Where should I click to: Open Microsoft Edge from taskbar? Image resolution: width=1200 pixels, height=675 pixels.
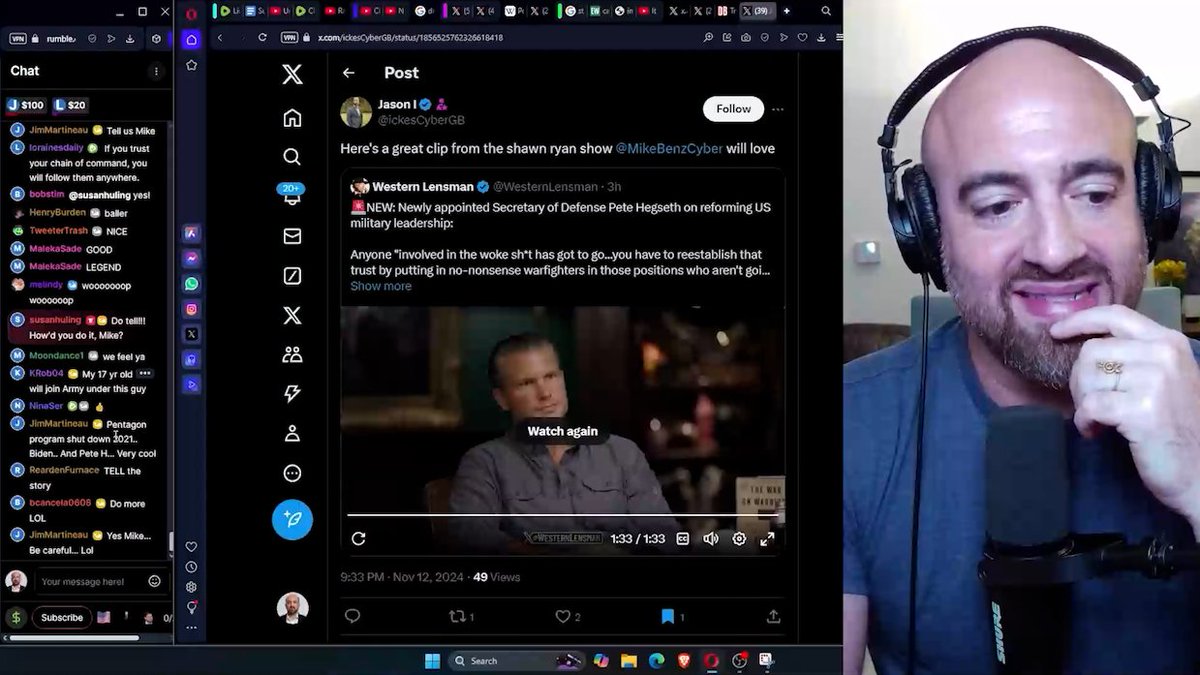656,661
